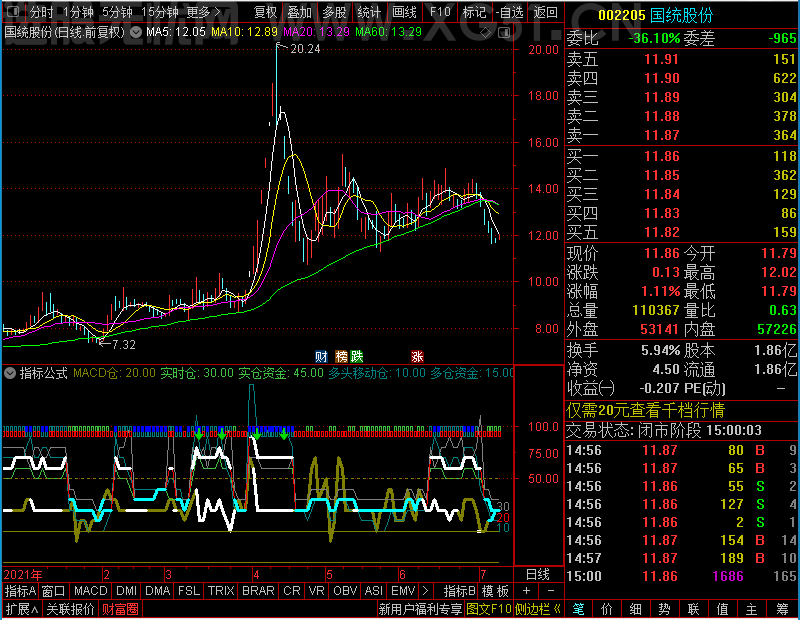Image resolution: width=800 pixels, height=620 pixels.
Task: Open the 跌 info marker on chart
Action: 356,356
